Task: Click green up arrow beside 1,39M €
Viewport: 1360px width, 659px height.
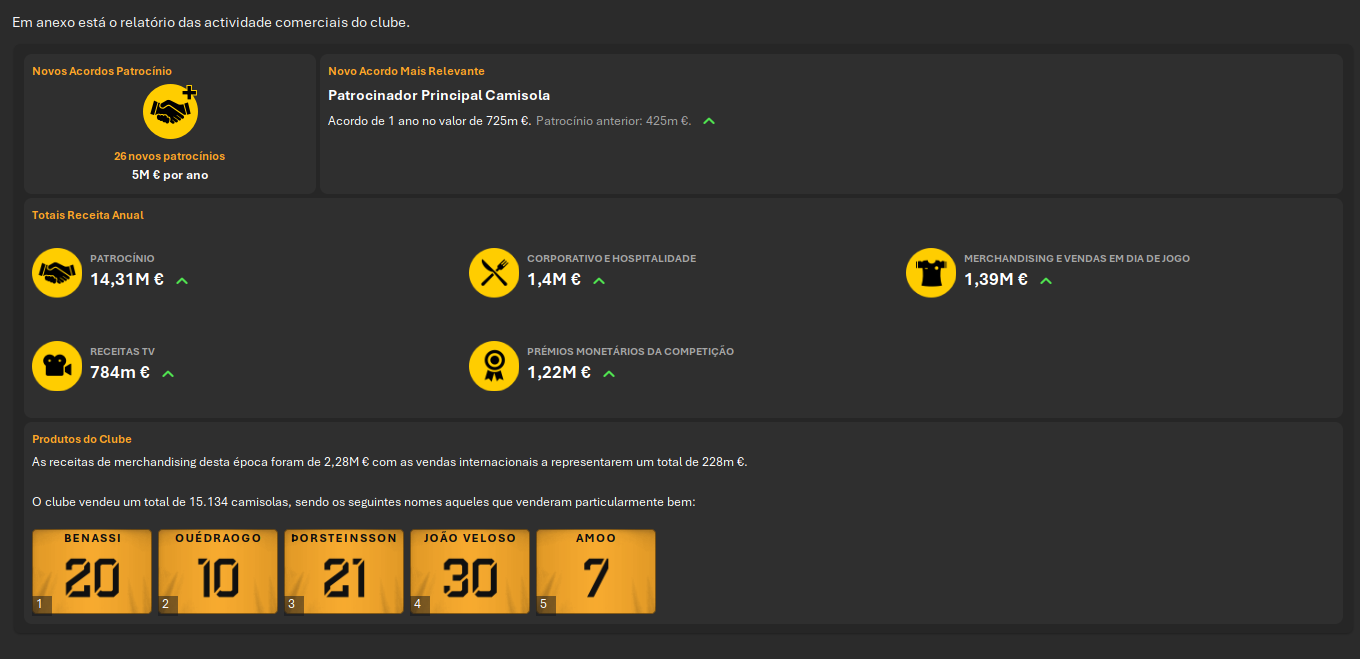Action: click(1046, 281)
